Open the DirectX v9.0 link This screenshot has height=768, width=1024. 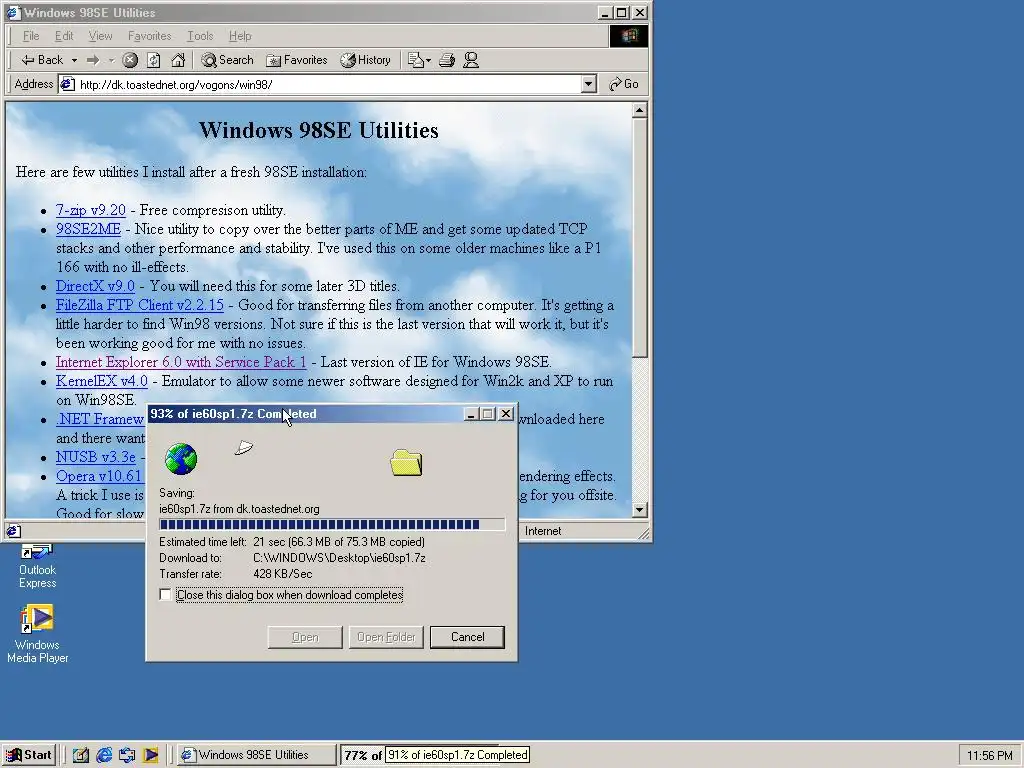95,286
